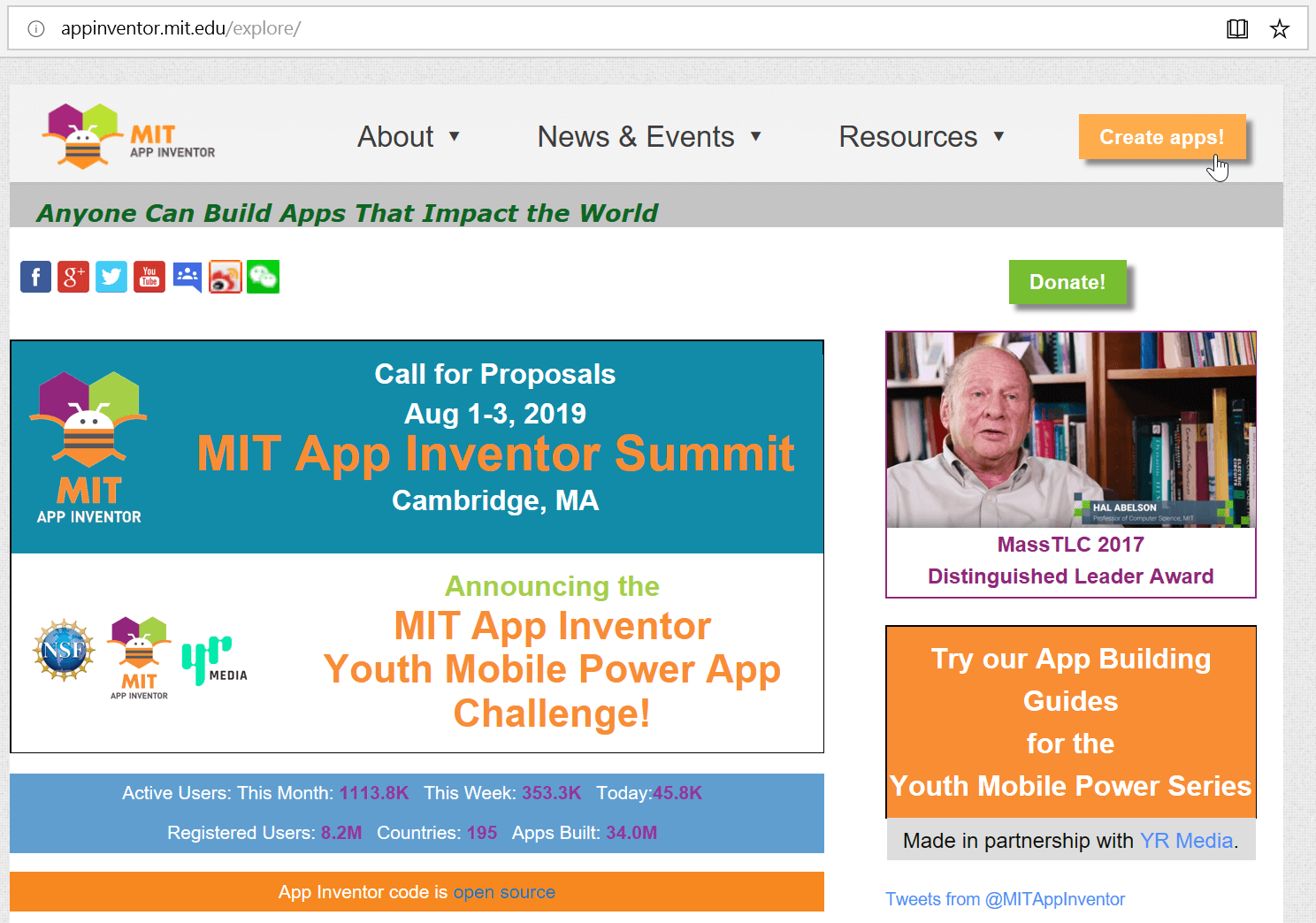Open reader view icon in address bar
The image size is (1316, 923).
pyautogui.click(x=1237, y=29)
